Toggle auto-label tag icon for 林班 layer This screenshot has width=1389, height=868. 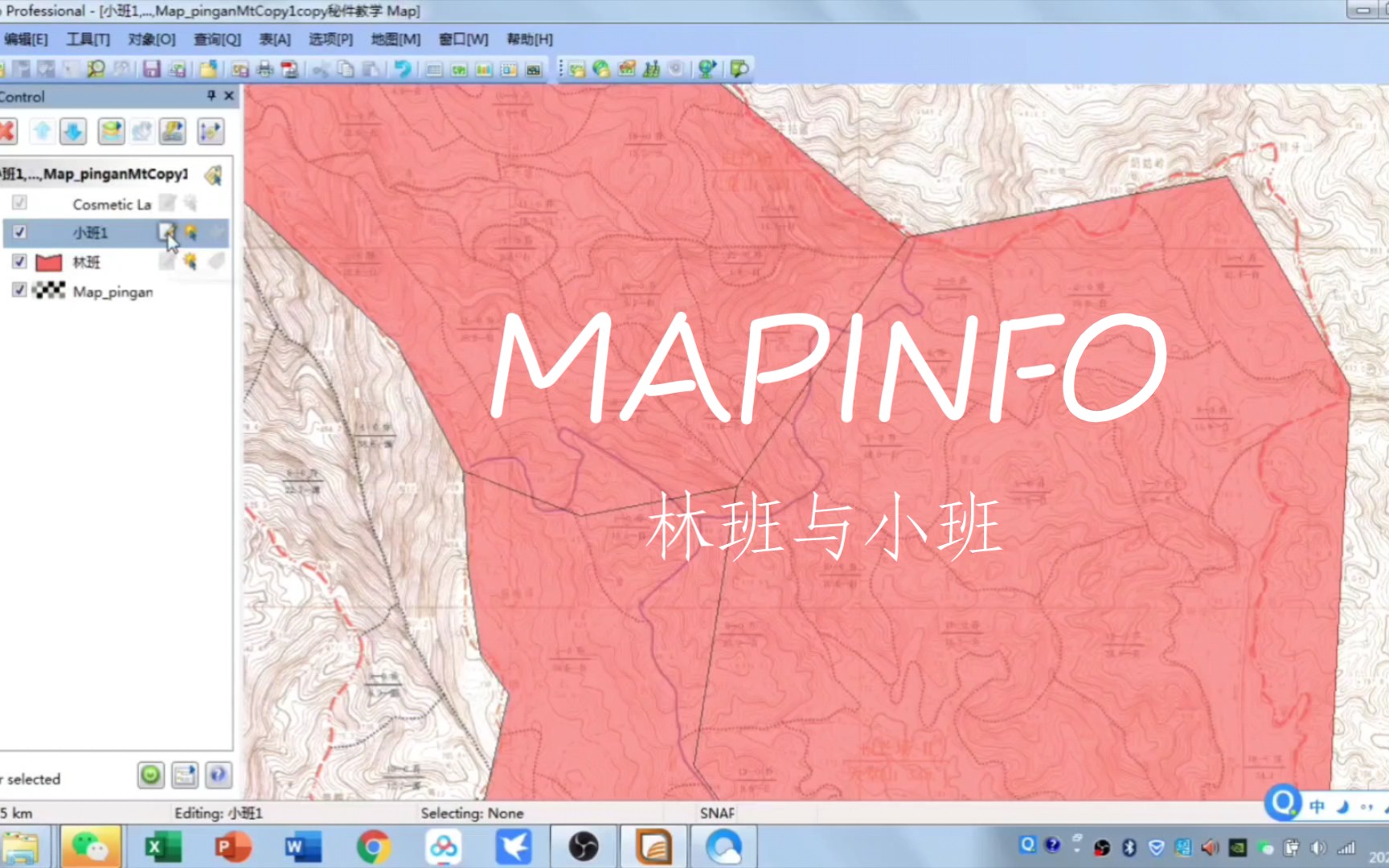pos(216,261)
